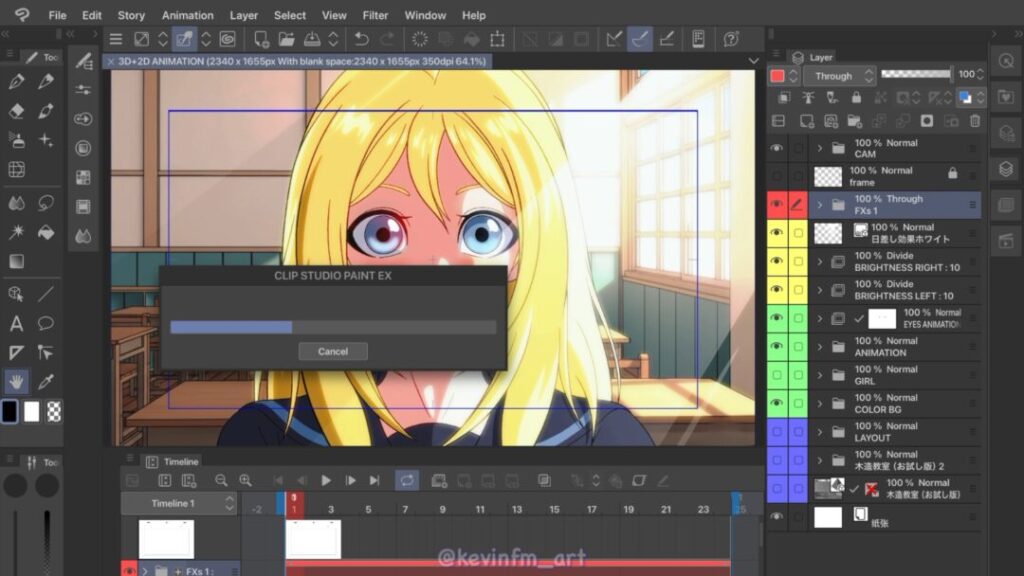The width and height of the screenshot is (1024, 576).
Task: Select the Balloon tool
Action: [46, 323]
